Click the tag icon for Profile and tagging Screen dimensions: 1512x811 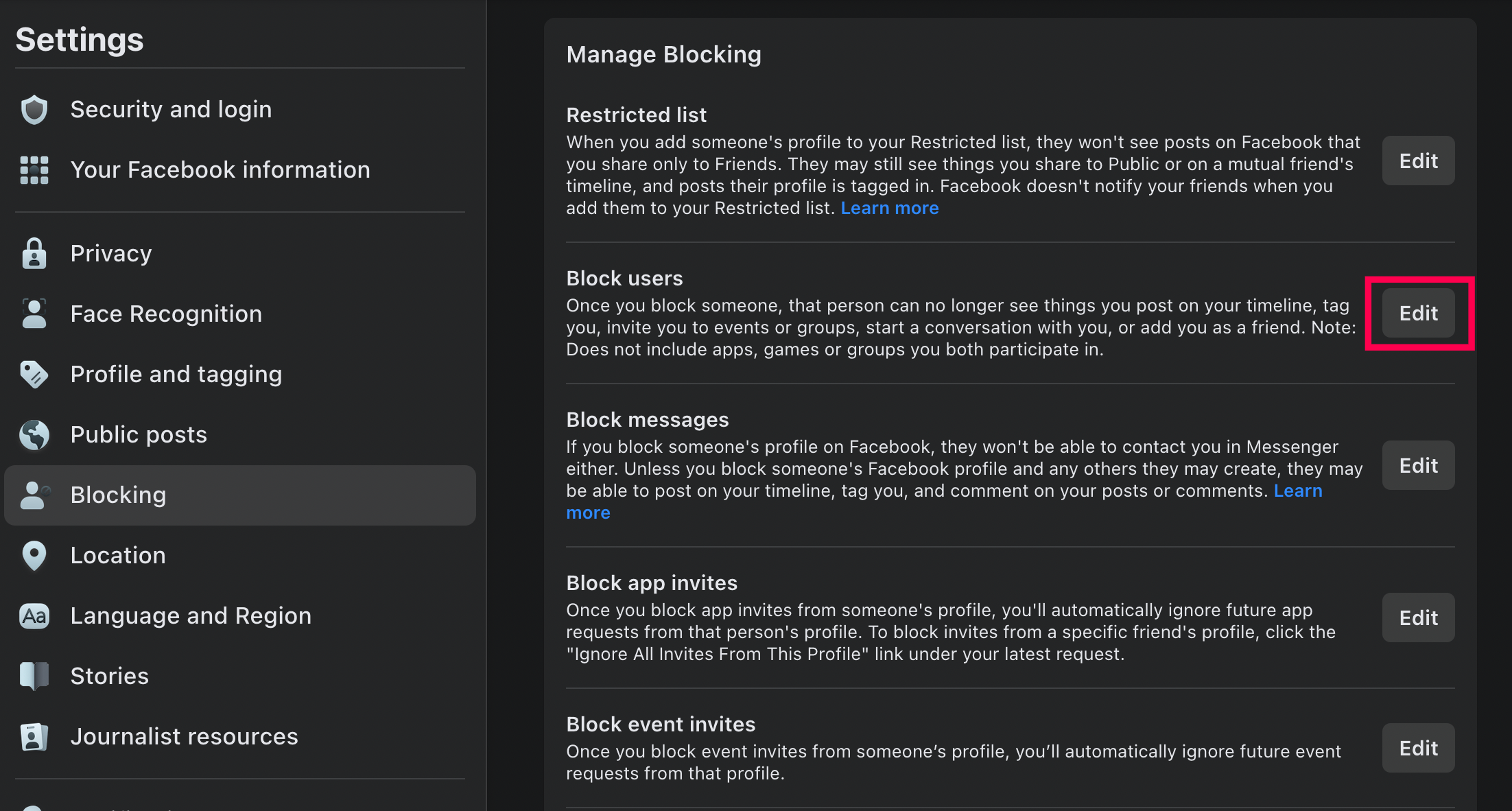34,375
